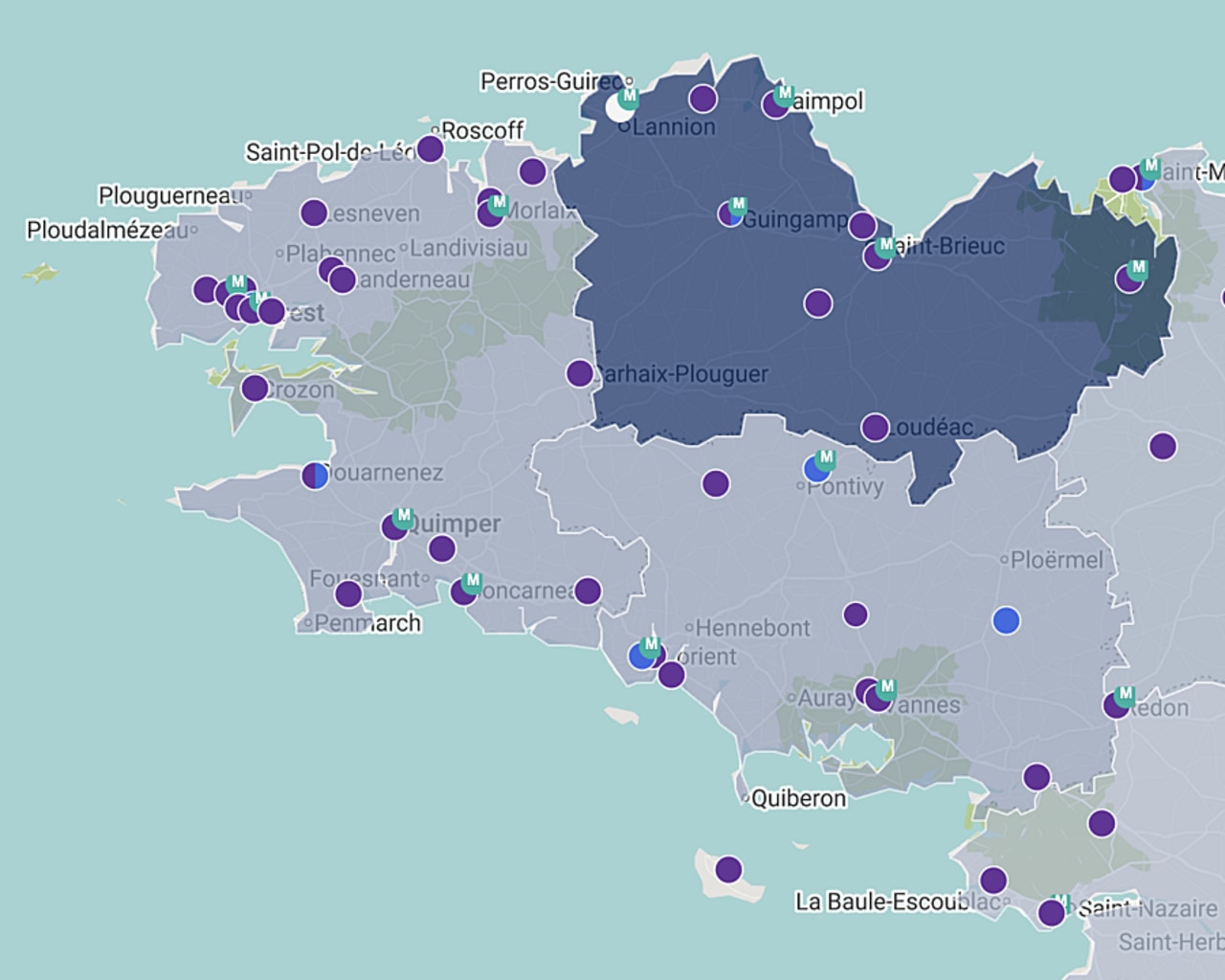Click the M-badged marker at Saint-Brieuc

tap(878, 256)
